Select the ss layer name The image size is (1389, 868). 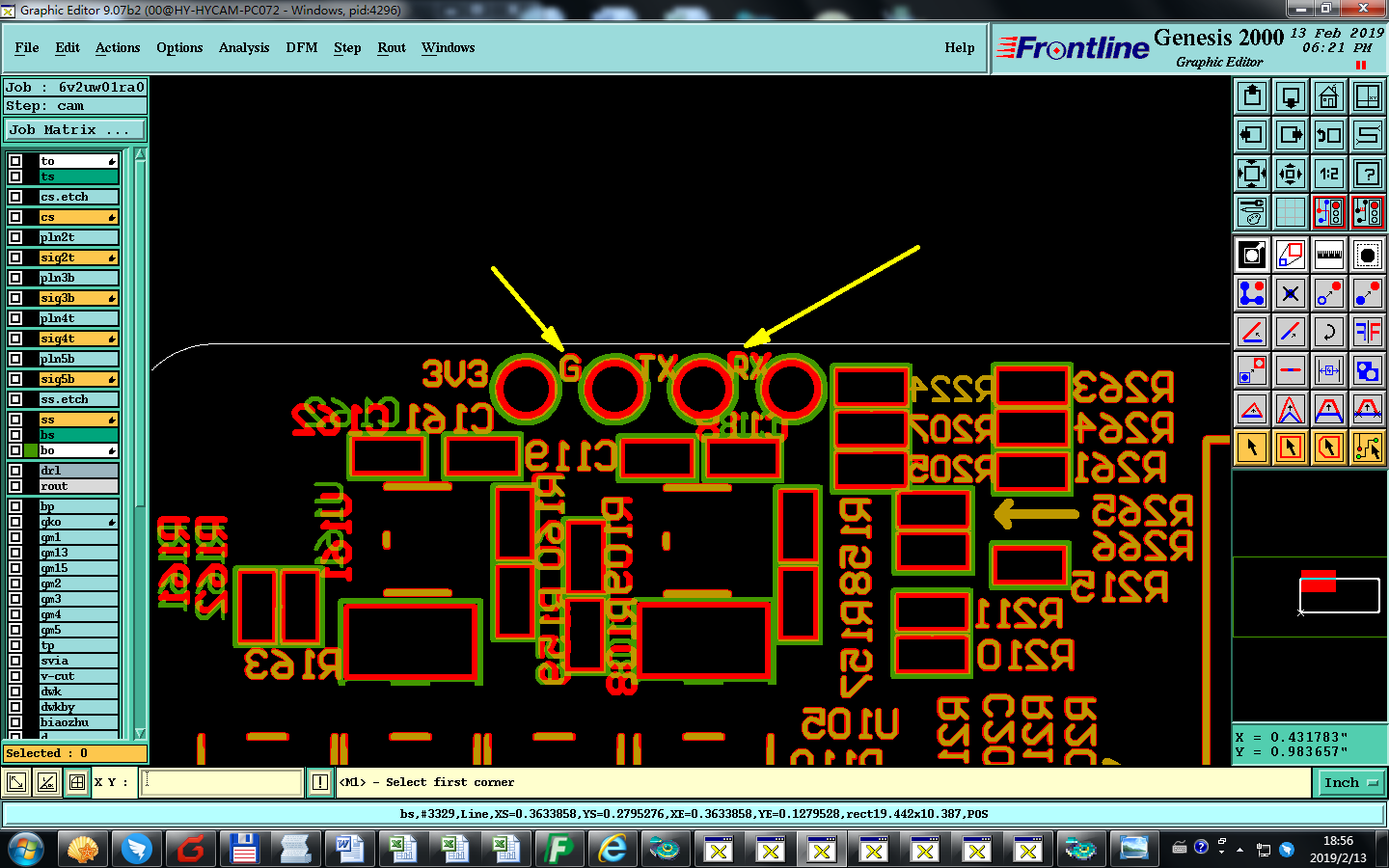78,420
